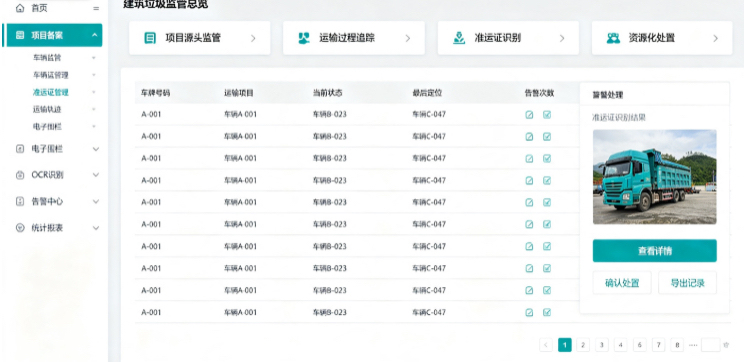Click the pagination ellipsis for more pages
Screen dimensions: 744x362
pyautogui.click(x=693, y=345)
